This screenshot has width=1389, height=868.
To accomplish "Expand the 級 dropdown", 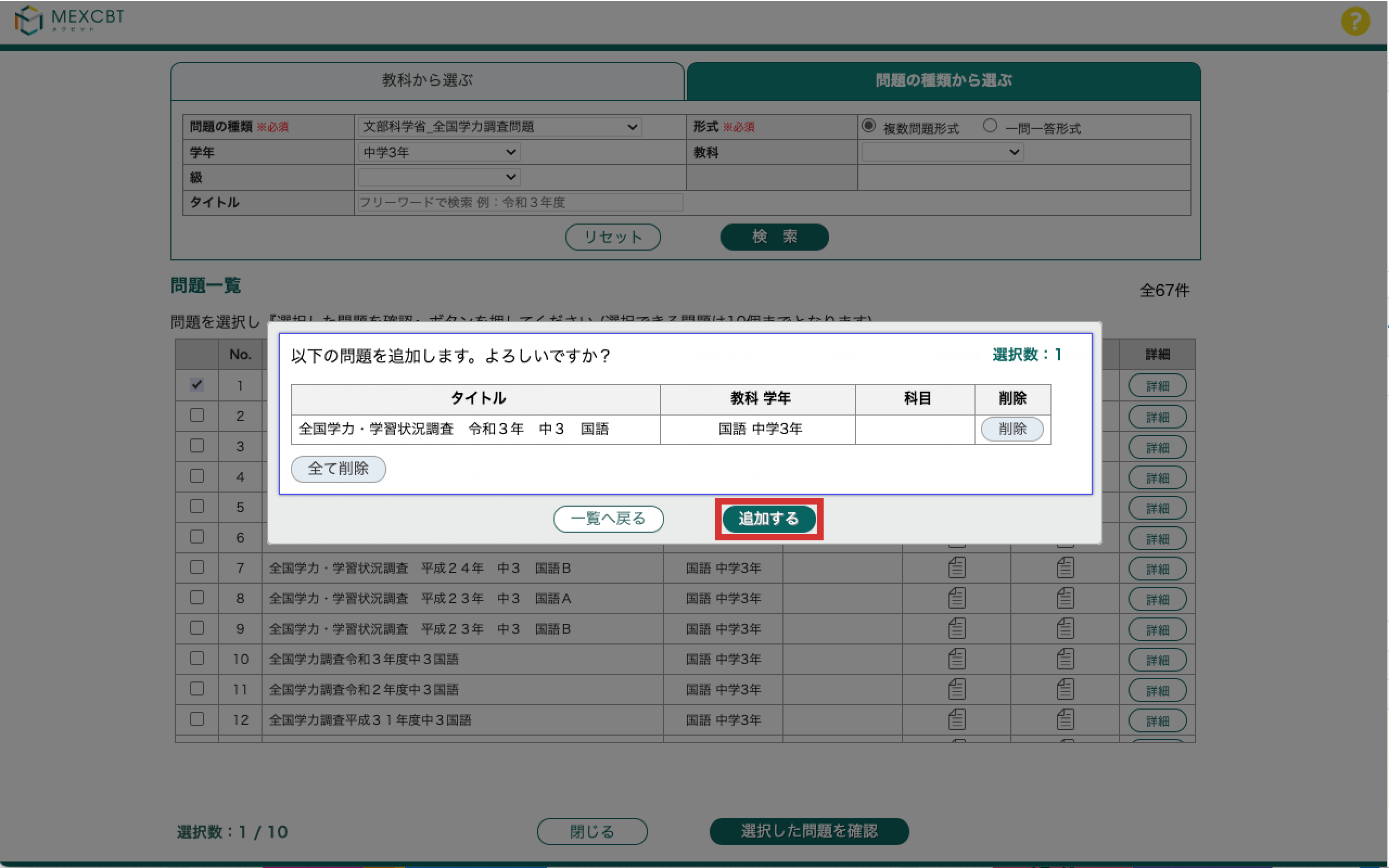I will coord(439,177).
